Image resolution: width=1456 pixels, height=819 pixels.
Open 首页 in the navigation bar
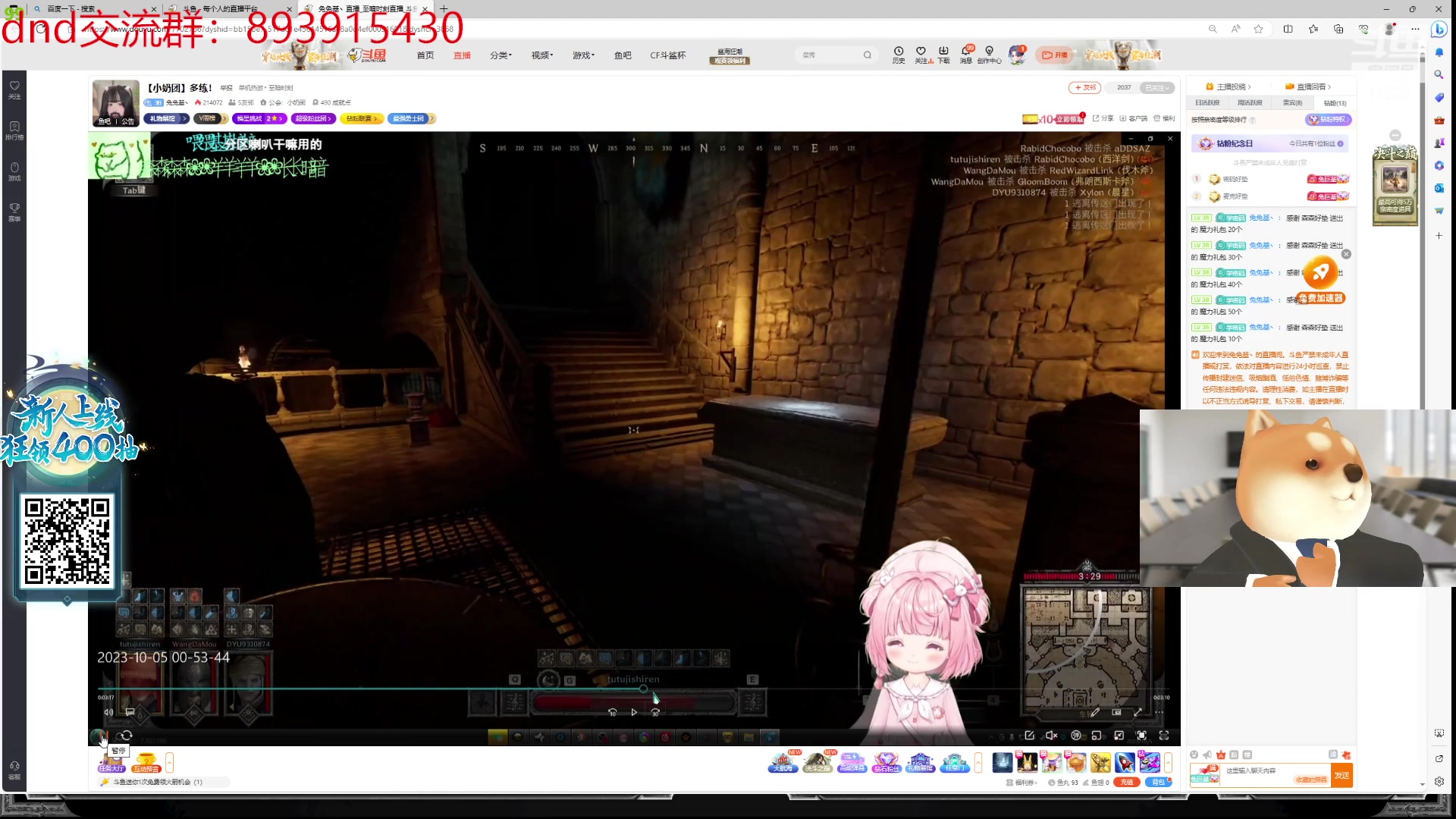pos(425,55)
